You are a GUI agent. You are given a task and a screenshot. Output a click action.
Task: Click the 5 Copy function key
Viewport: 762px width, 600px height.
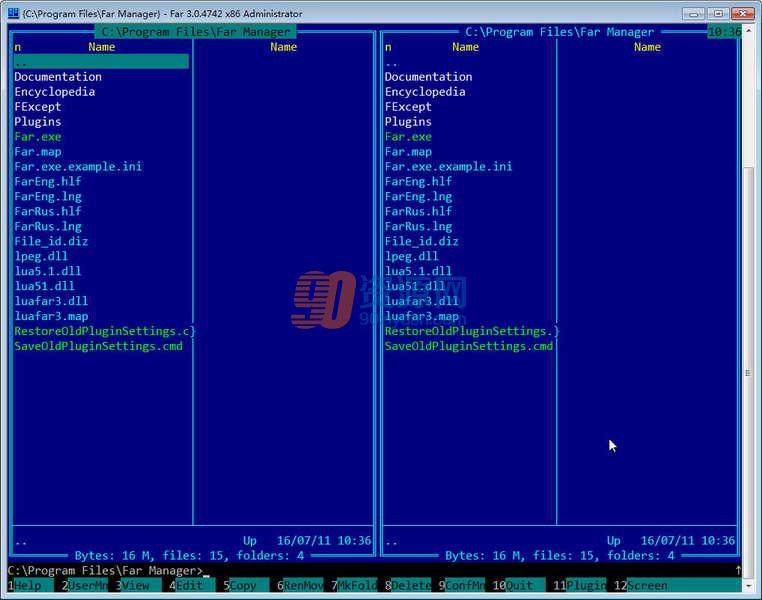point(246,585)
